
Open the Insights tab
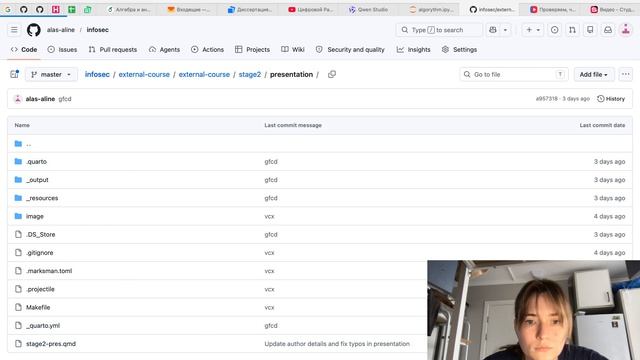[x=414, y=49]
